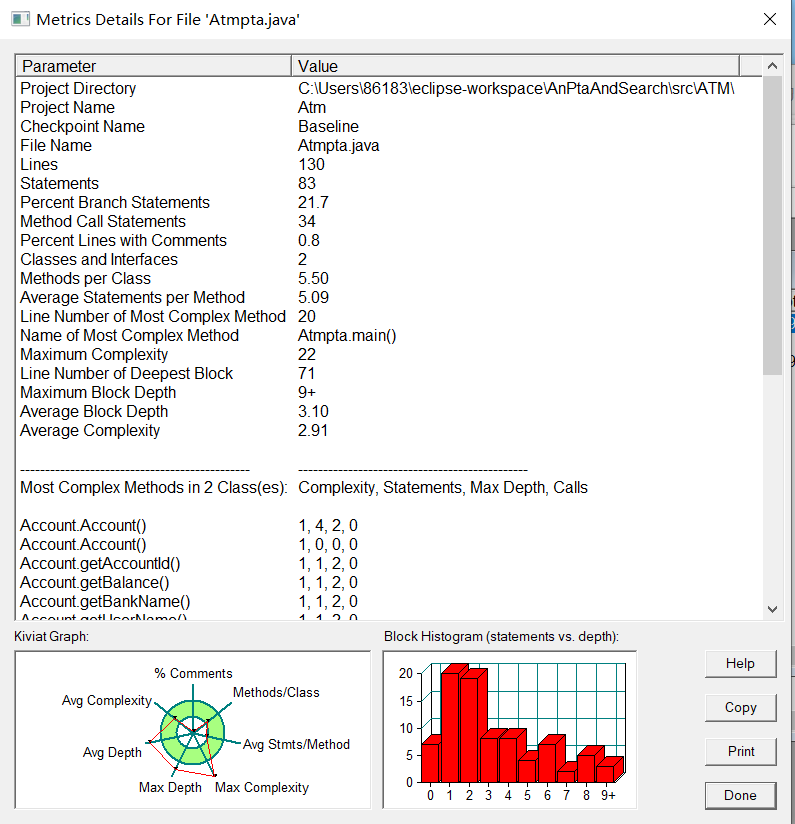The width and height of the screenshot is (795, 824).
Task: Select Most Complex Methods in 2 Class(es) row
Action: click(389, 487)
